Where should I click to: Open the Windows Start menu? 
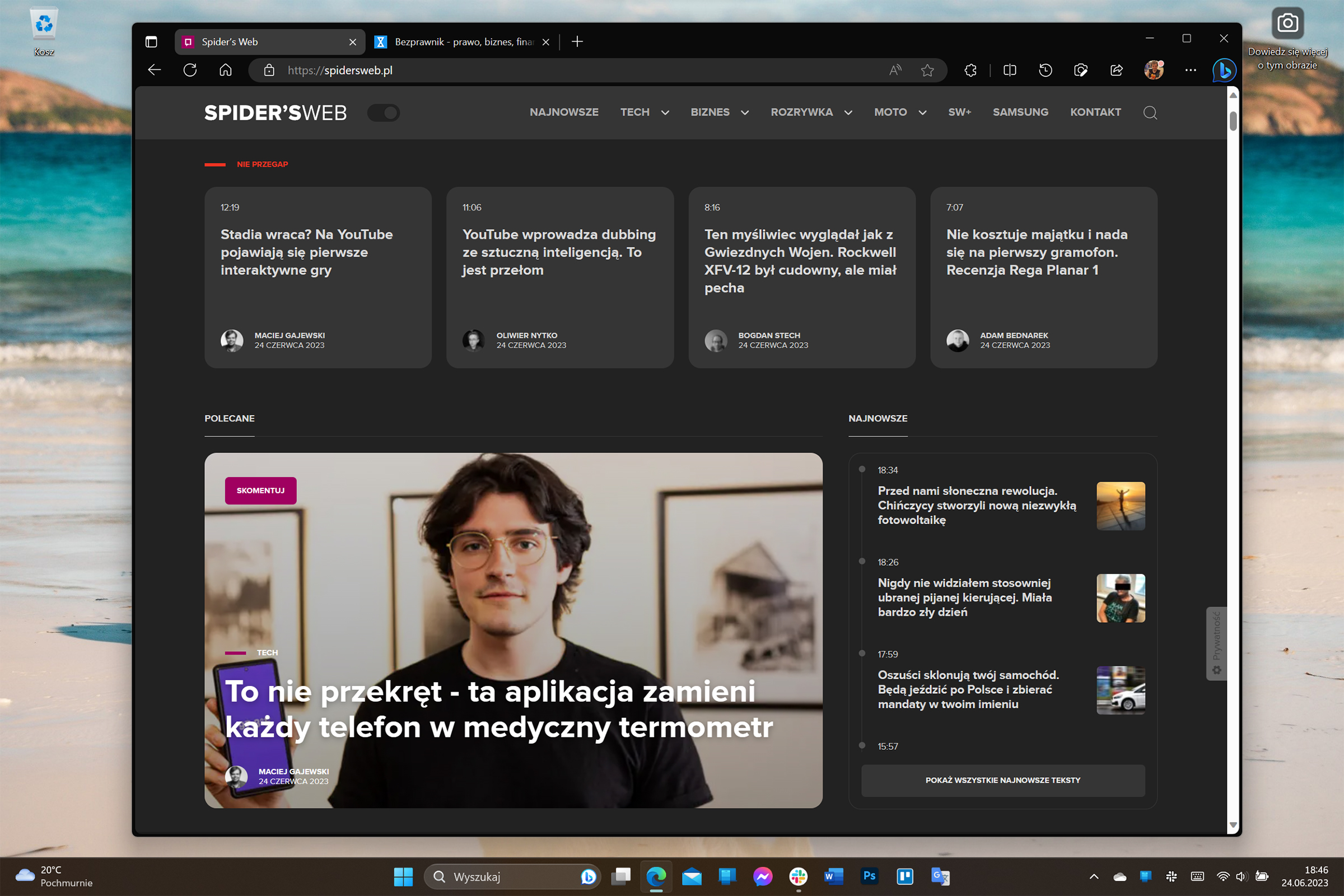coord(403,876)
